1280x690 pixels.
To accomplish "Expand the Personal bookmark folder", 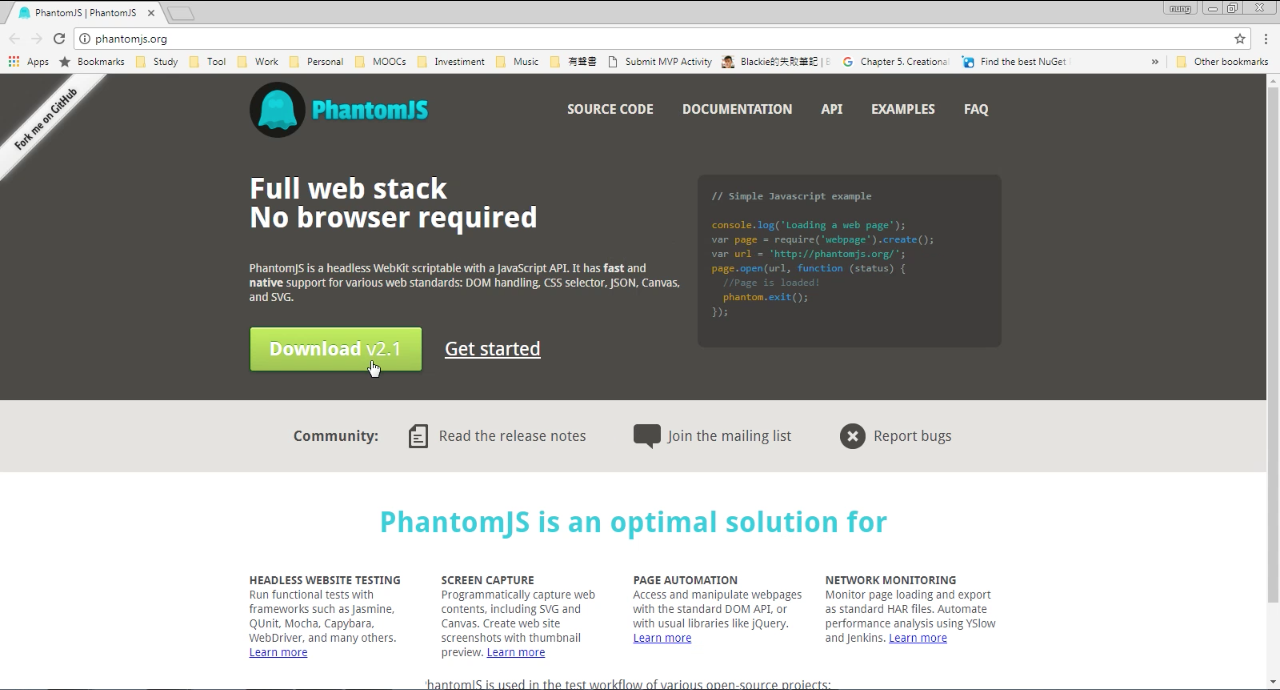I will point(316,62).
